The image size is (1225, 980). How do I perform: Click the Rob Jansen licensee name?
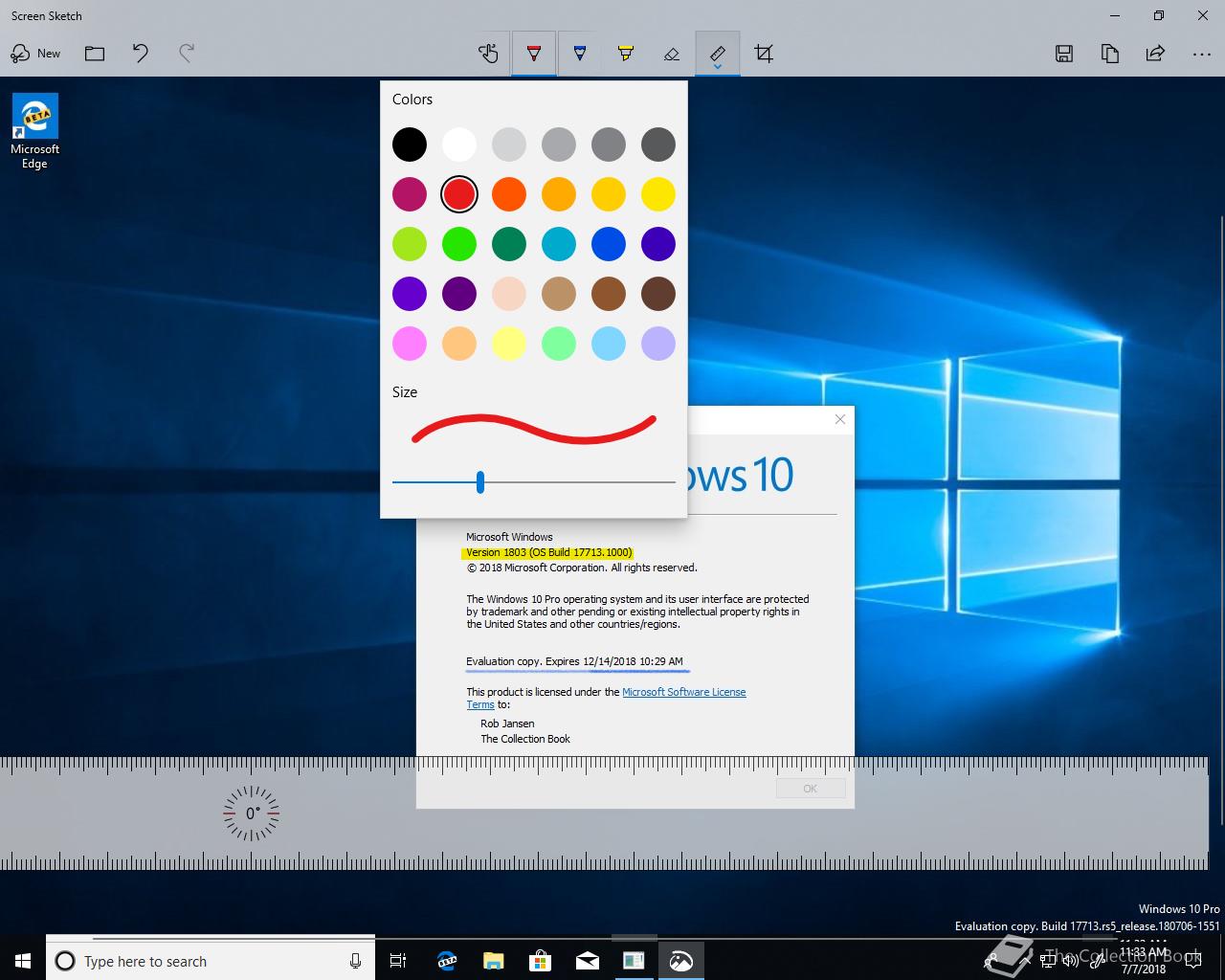pyautogui.click(x=507, y=724)
